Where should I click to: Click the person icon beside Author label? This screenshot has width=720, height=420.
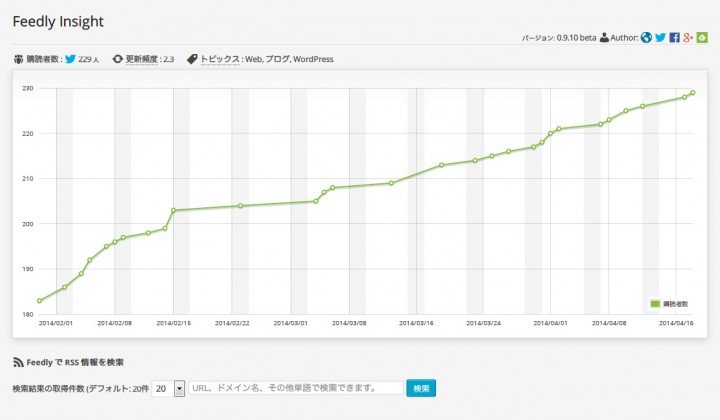tap(604, 38)
